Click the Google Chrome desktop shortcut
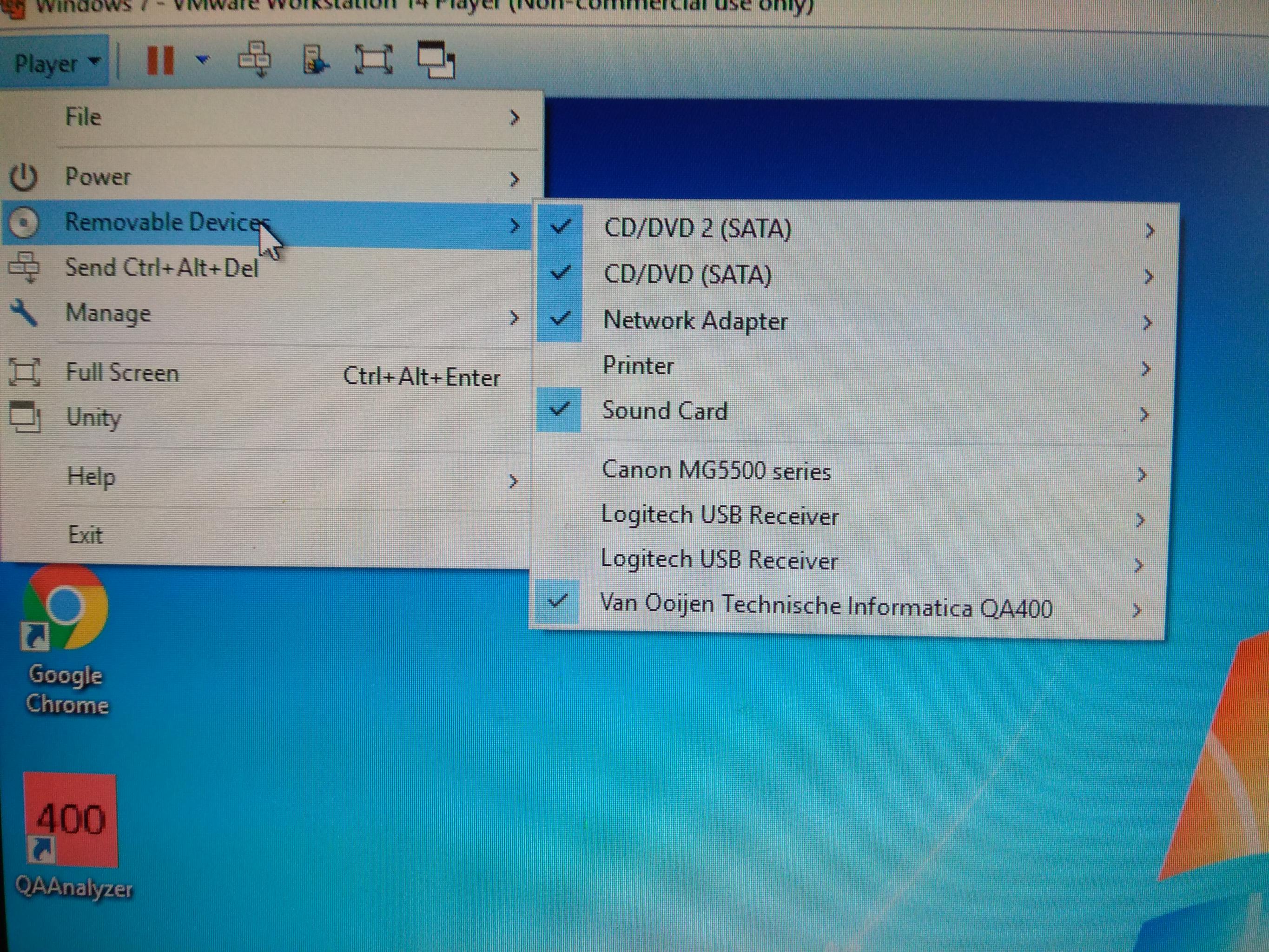Viewport: 1269px width, 952px height. (66, 640)
